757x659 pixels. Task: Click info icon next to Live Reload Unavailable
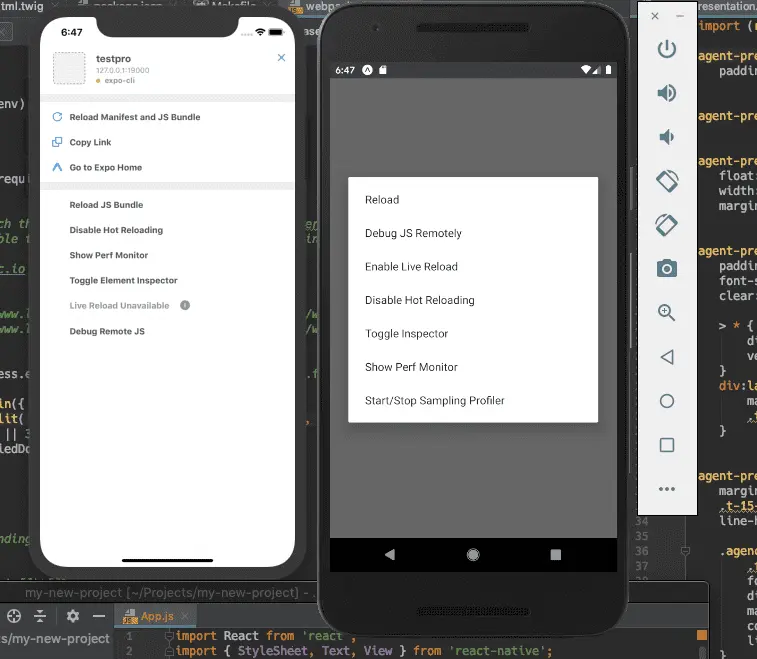(x=185, y=305)
